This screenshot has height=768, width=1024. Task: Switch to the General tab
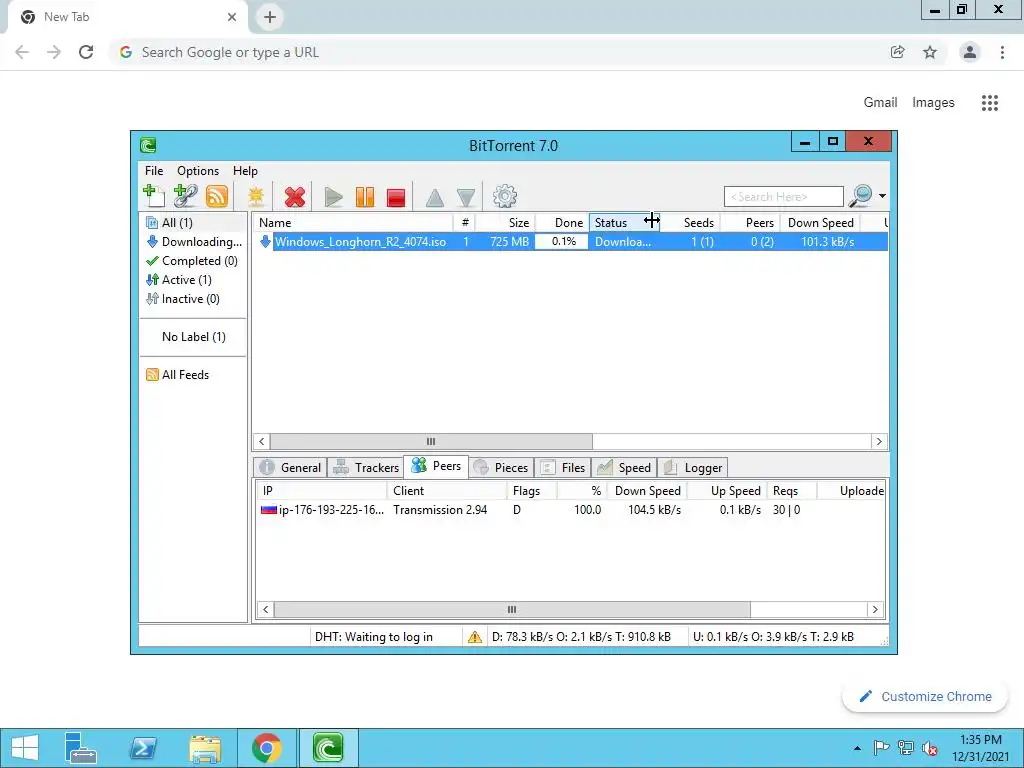[x=291, y=468]
